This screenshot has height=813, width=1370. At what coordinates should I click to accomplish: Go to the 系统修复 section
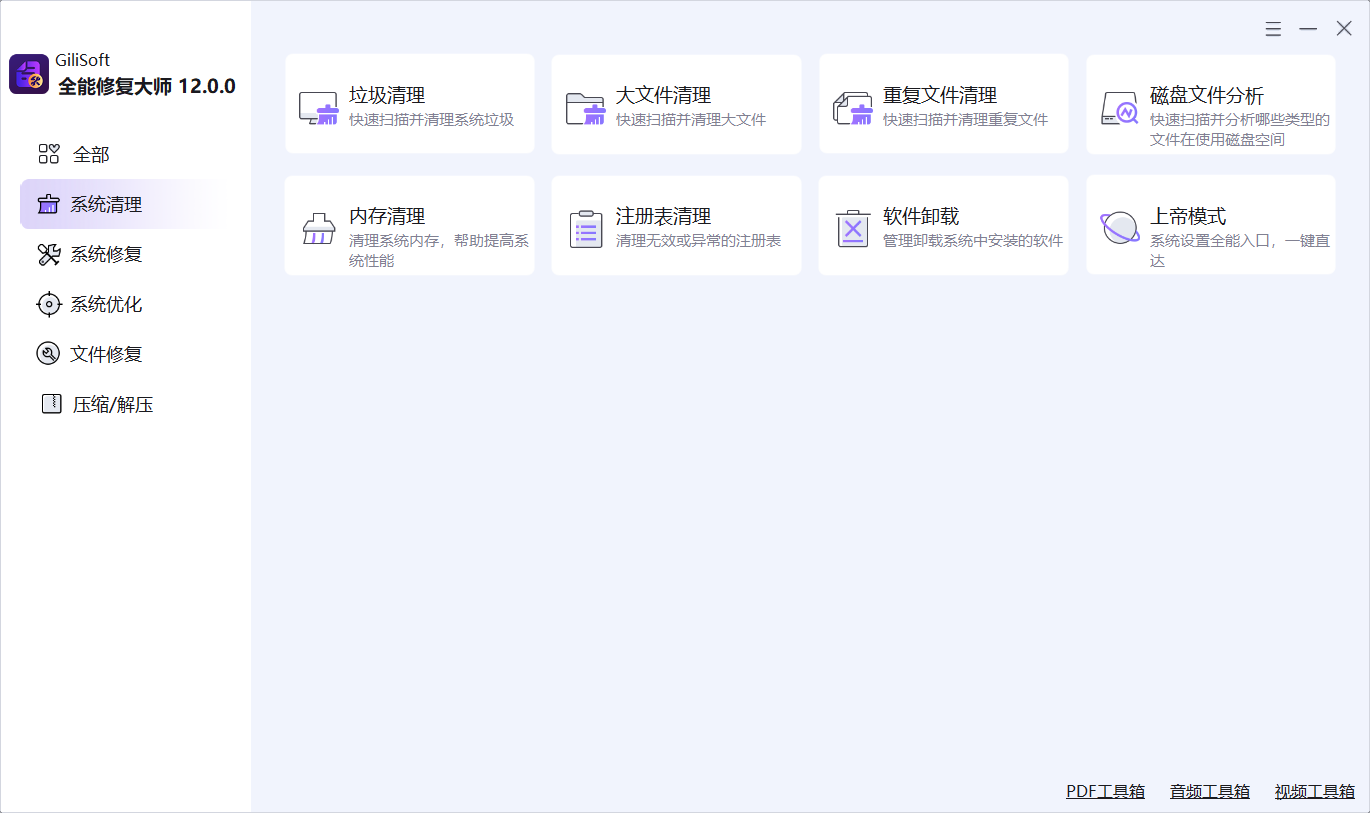(x=106, y=255)
